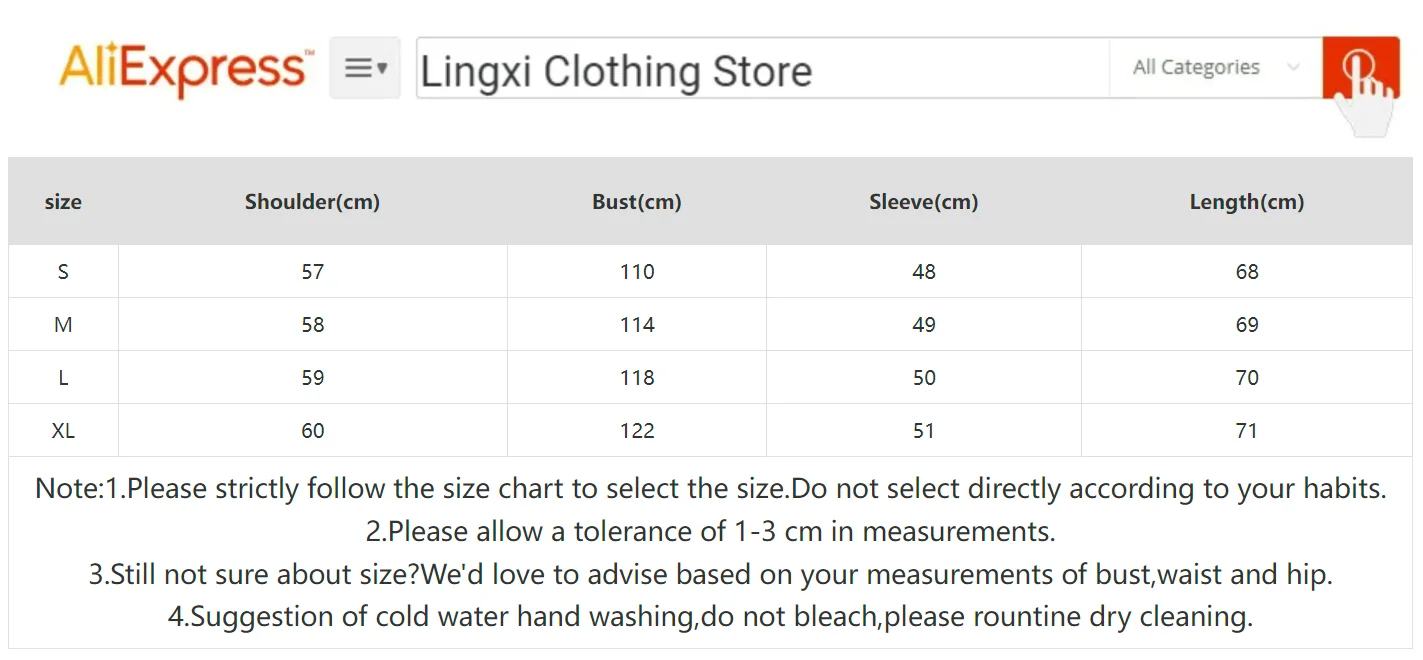Select the Sleeve(cm) column header
The height and width of the screenshot is (660, 1423).
tap(923, 202)
